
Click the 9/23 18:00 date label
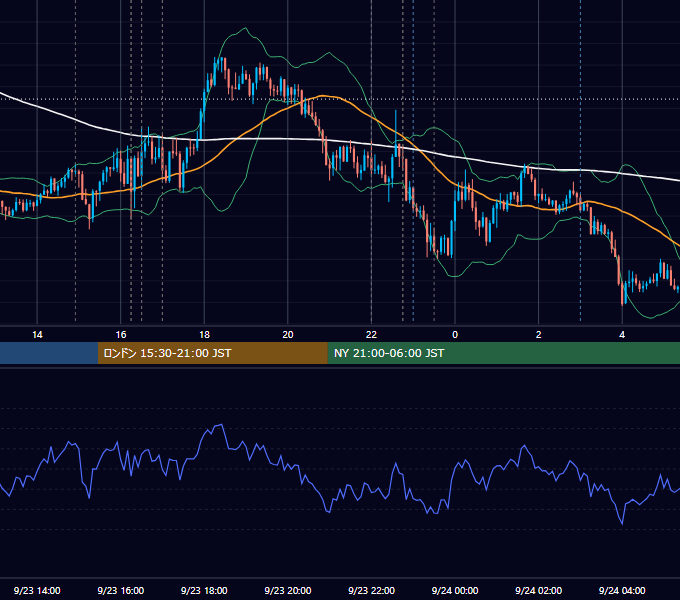click(204, 590)
